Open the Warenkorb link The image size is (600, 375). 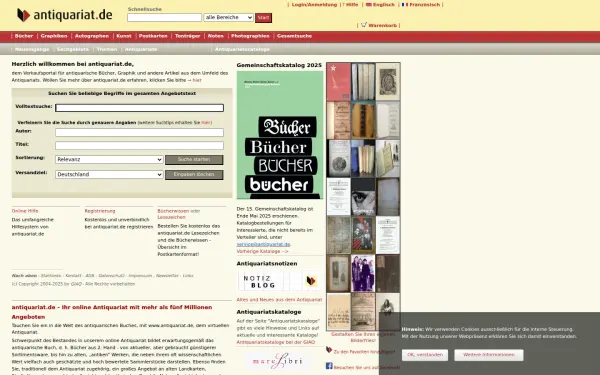[383, 25]
